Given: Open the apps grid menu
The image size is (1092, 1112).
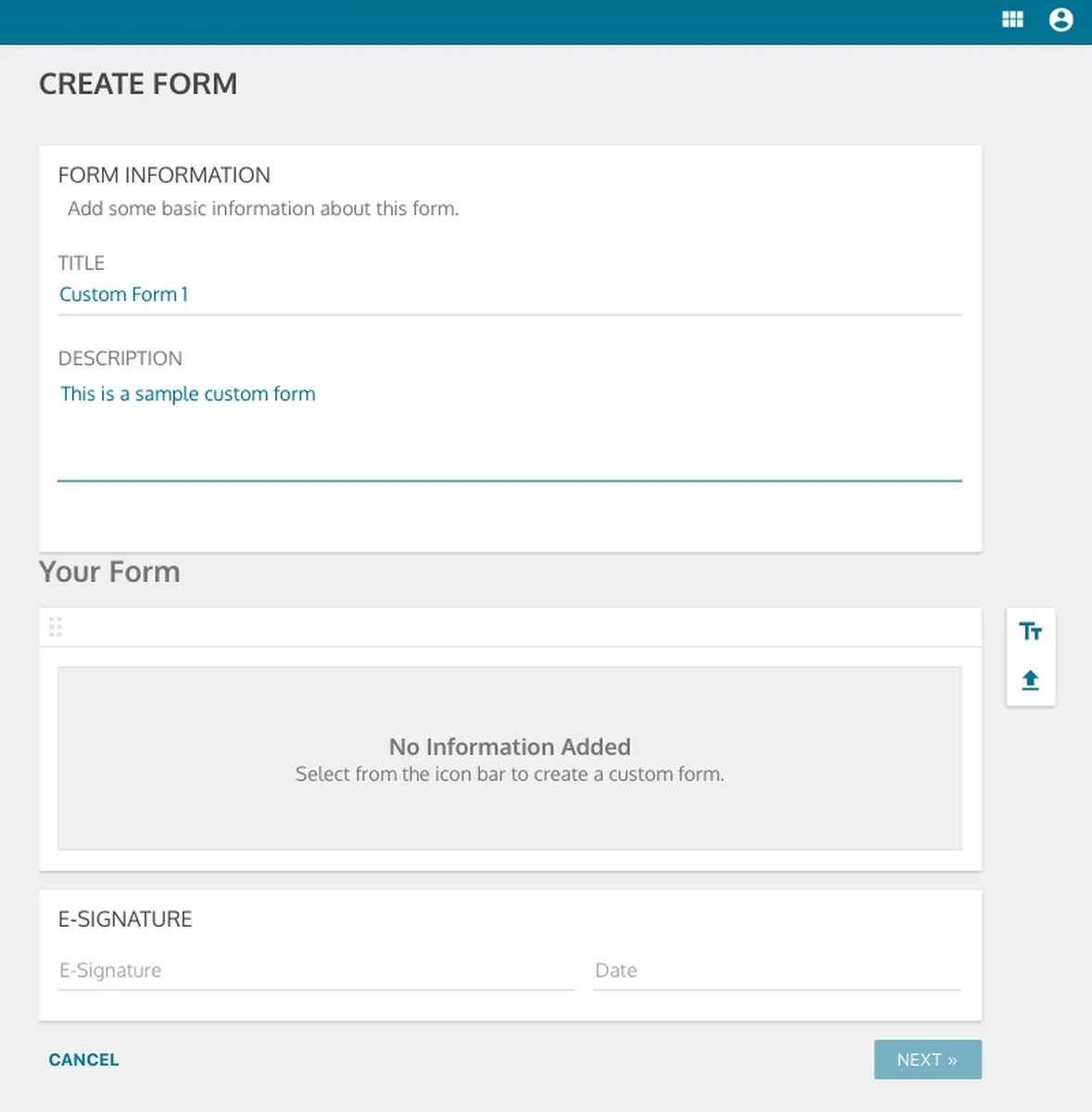Looking at the screenshot, I should pos(1012,19).
